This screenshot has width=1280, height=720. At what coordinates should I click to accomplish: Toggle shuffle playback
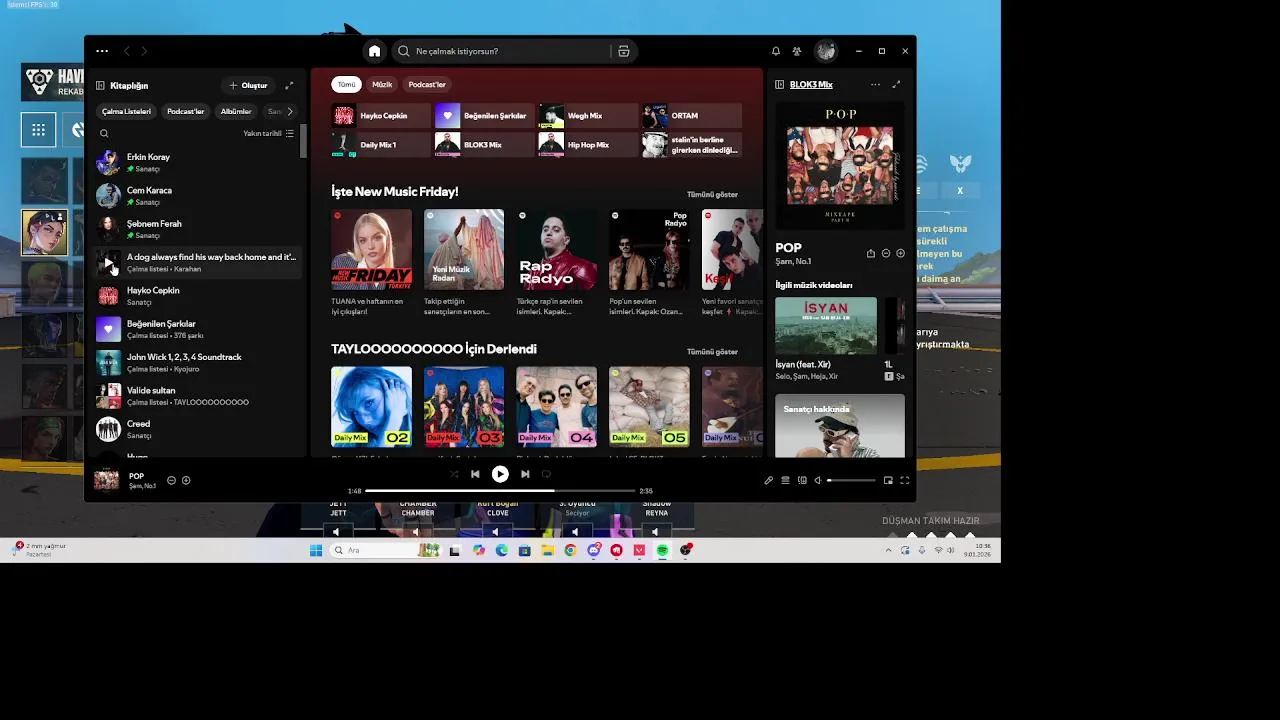[454, 474]
